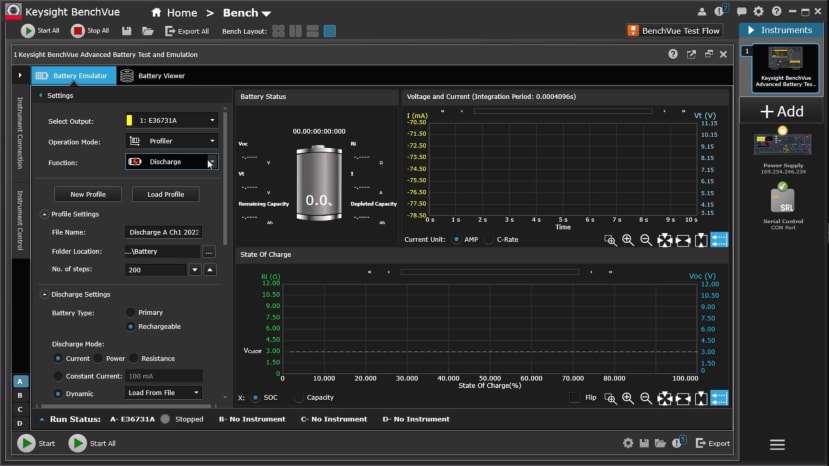Click the red Stop All icon

[x=78, y=31]
